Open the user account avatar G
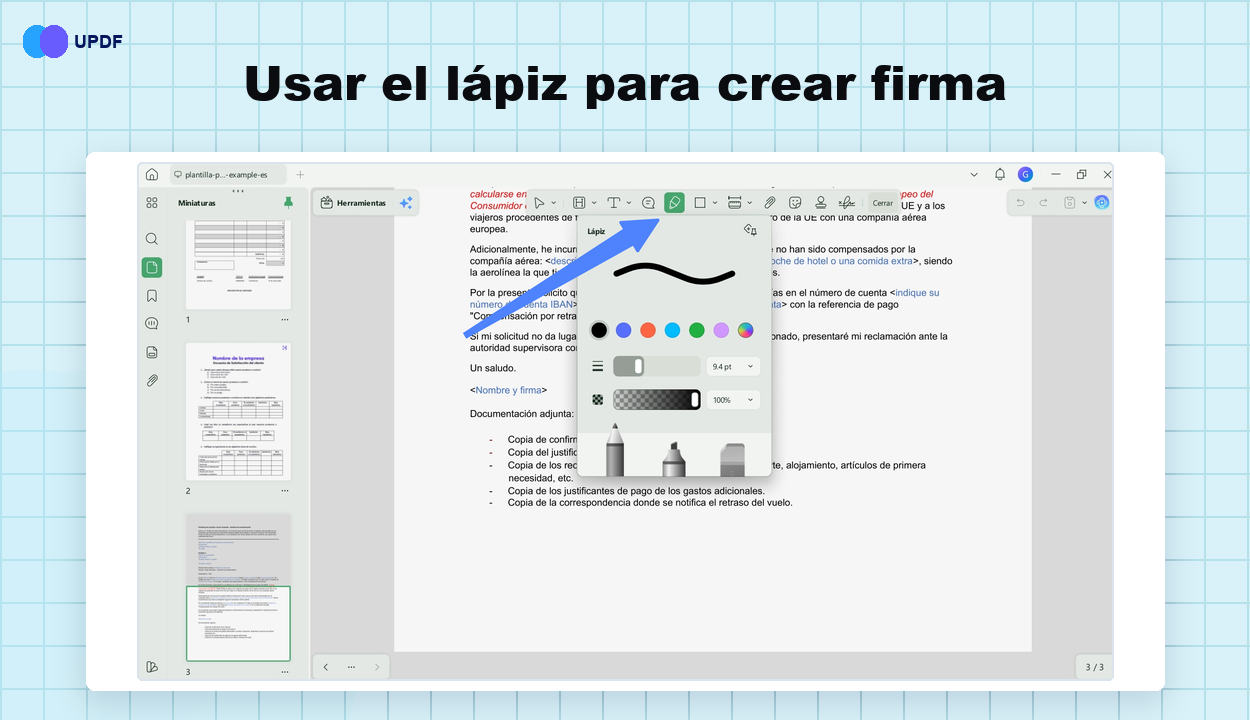Viewport: 1250px width, 720px height. click(x=1025, y=174)
